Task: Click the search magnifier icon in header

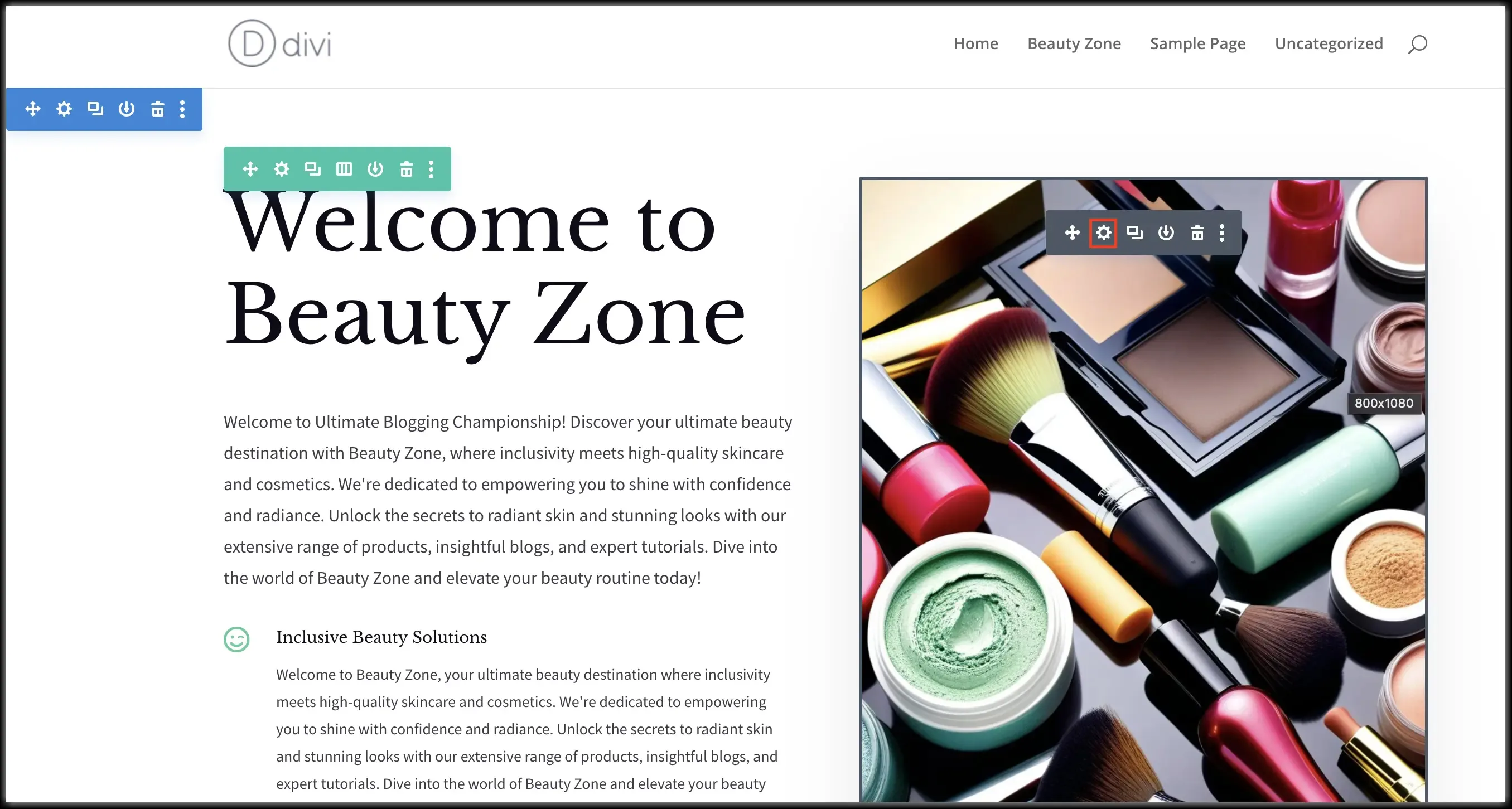Action: pyautogui.click(x=1418, y=44)
